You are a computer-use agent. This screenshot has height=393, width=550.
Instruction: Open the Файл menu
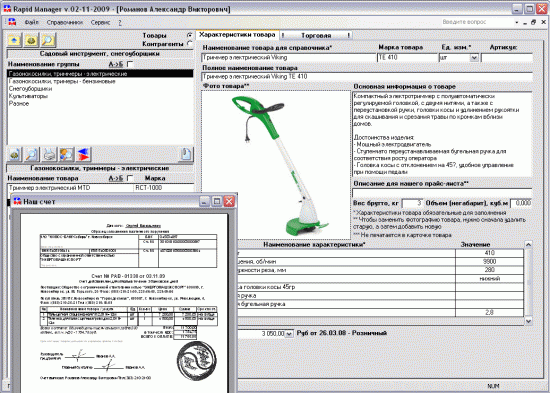[32, 22]
